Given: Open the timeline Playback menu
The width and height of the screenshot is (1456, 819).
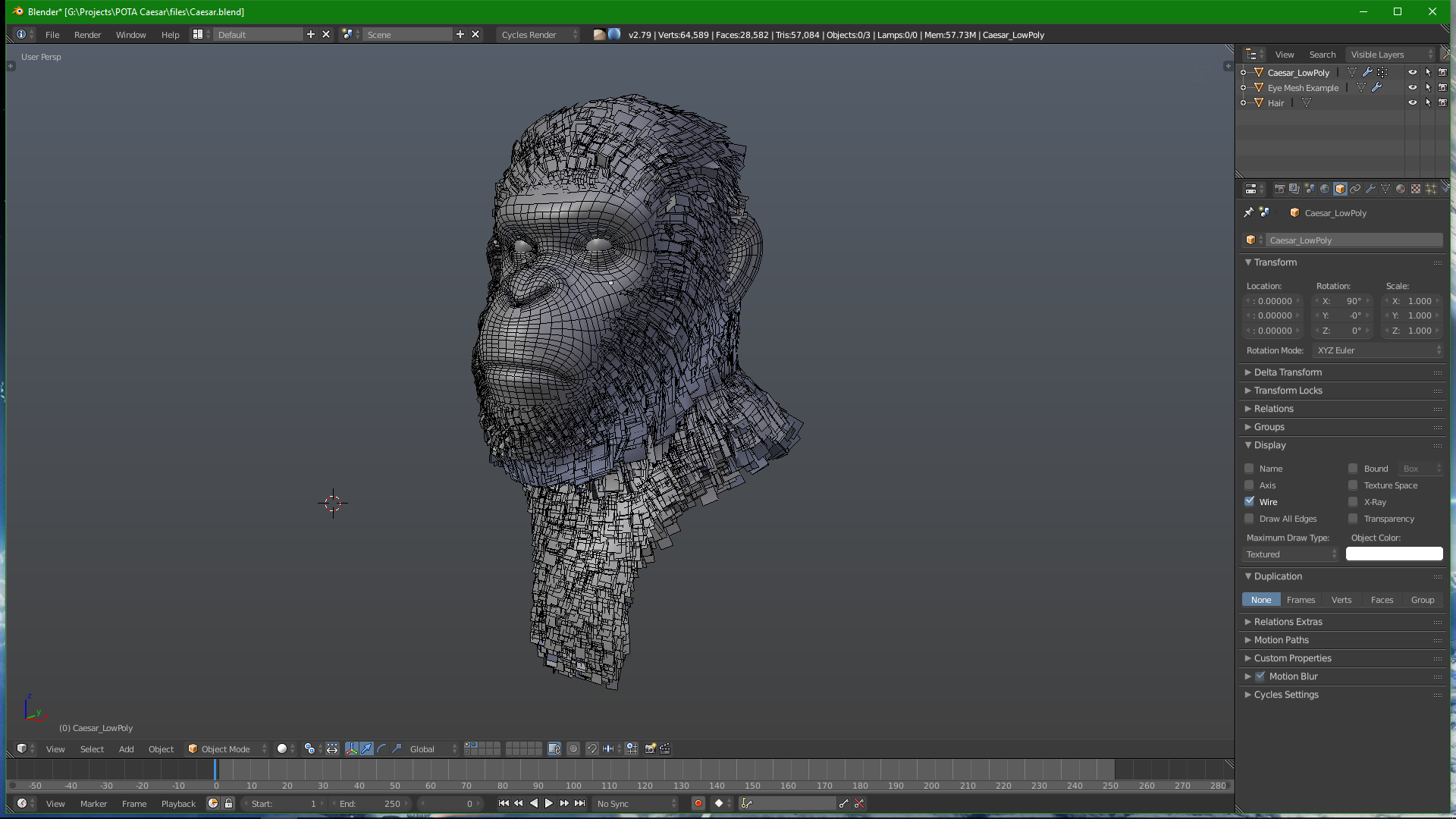Looking at the screenshot, I should (178, 804).
